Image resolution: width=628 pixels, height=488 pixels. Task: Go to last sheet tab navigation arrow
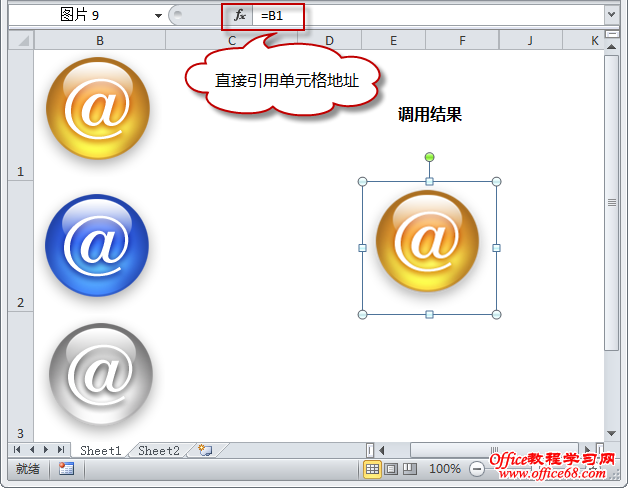60,450
